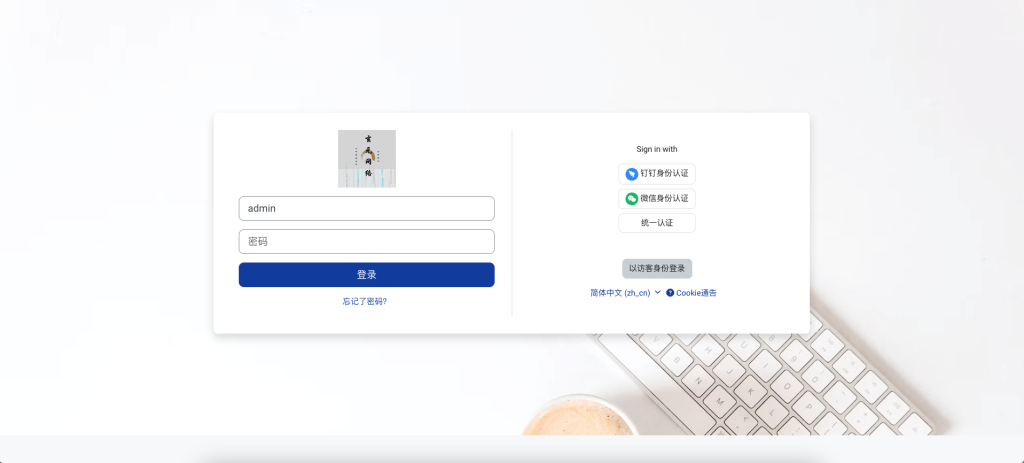Choose the 微信身份认证 text label

click(x=664, y=199)
